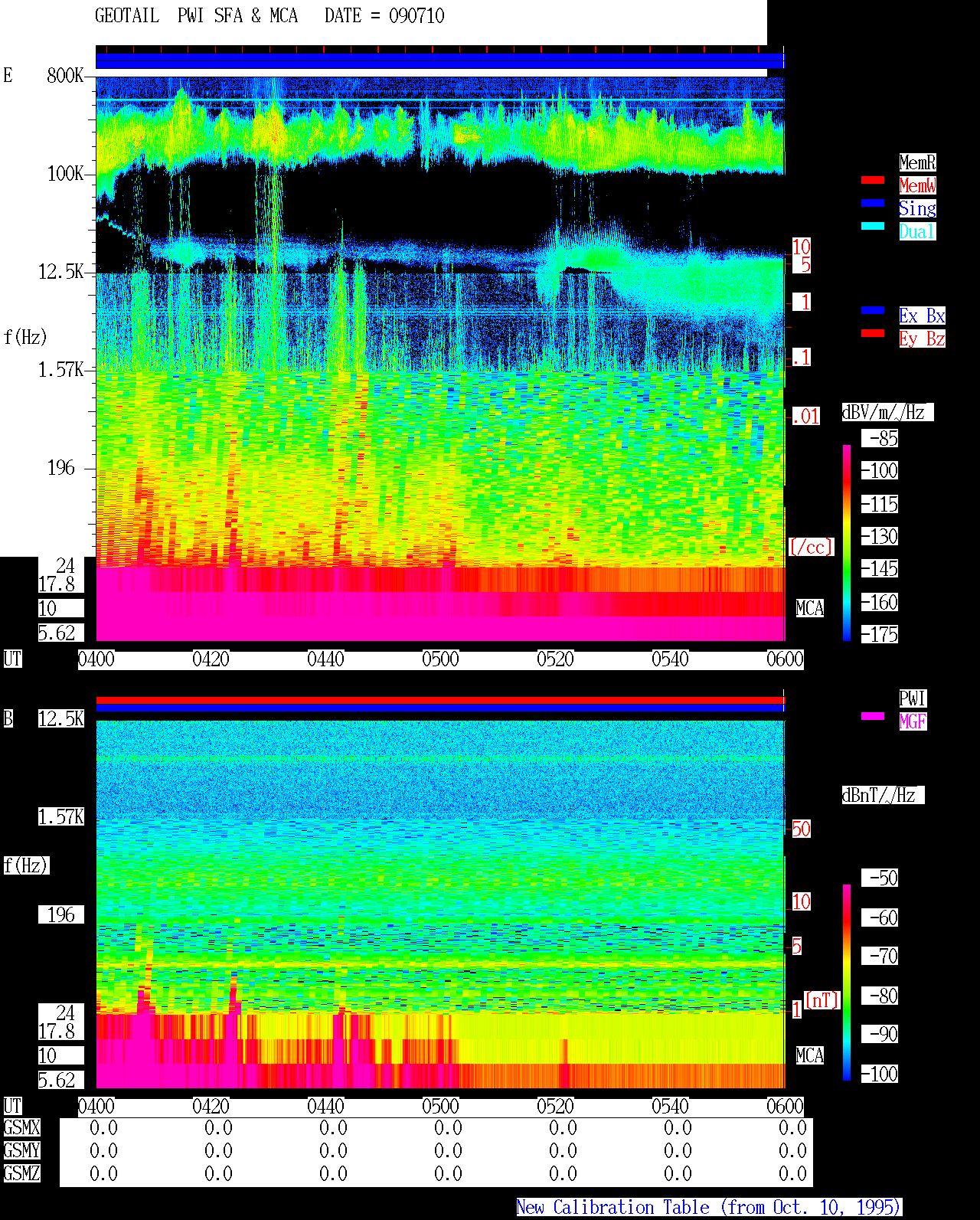Click the GEOTAIL PWI SFA & MCA title

pyautogui.click(x=197, y=16)
